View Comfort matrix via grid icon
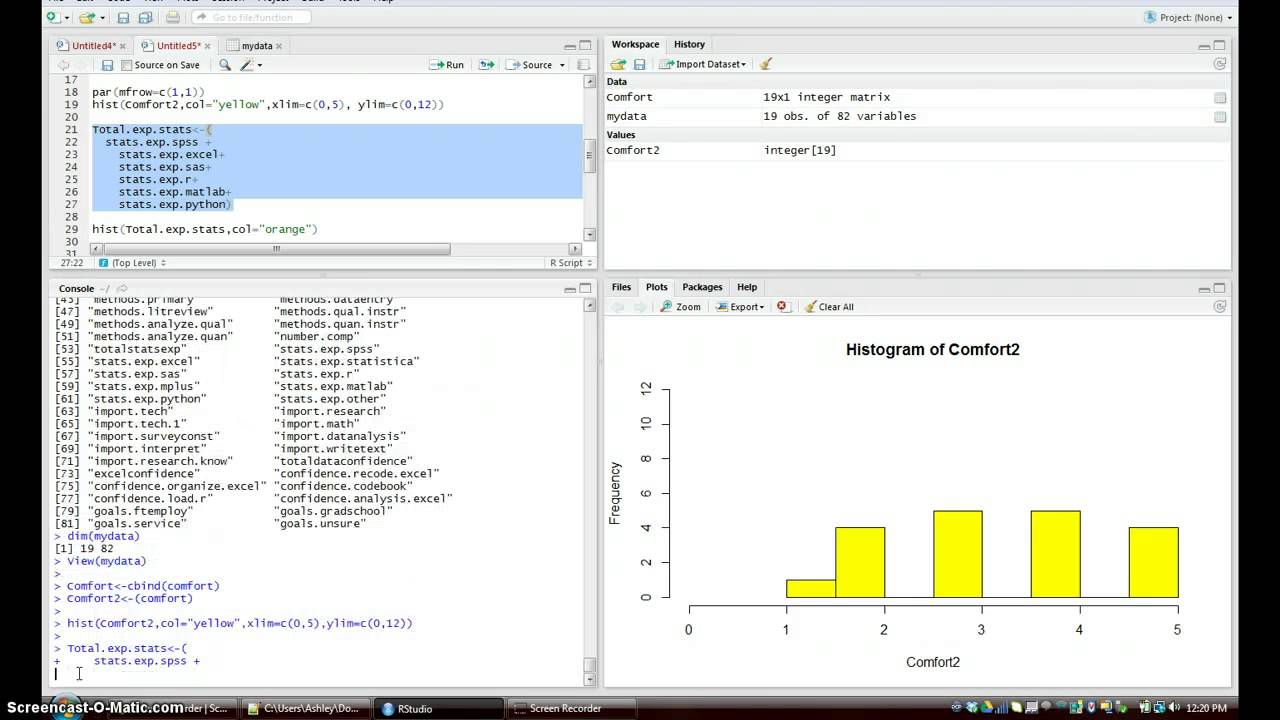 [1220, 98]
